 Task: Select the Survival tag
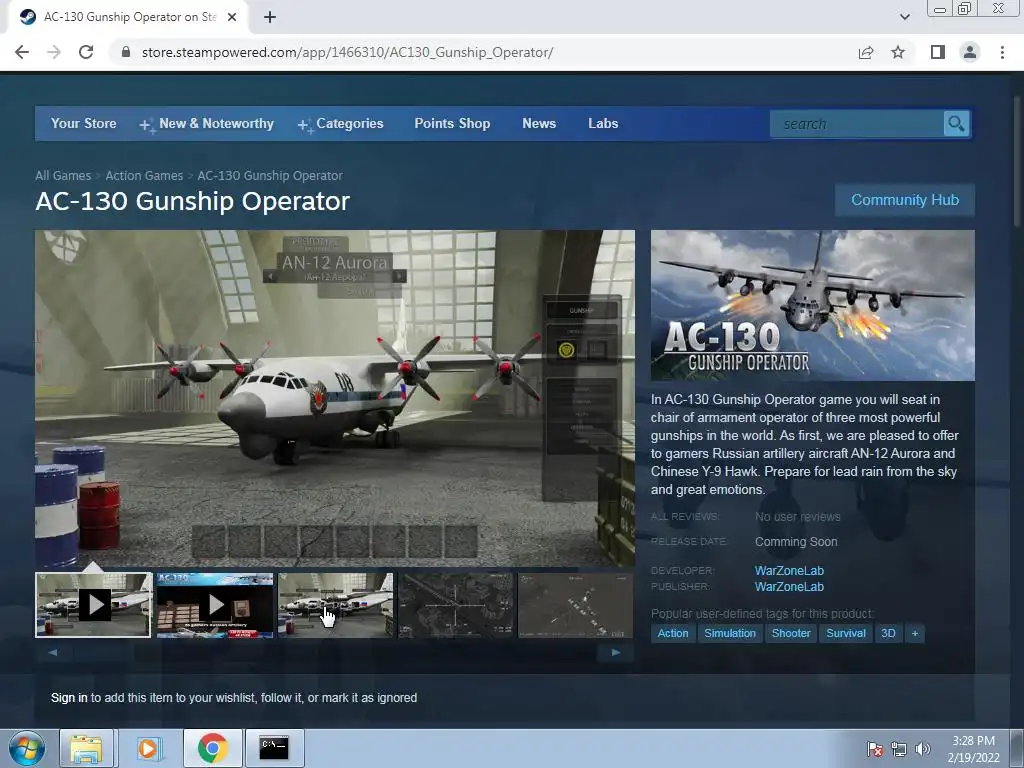click(x=846, y=633)
